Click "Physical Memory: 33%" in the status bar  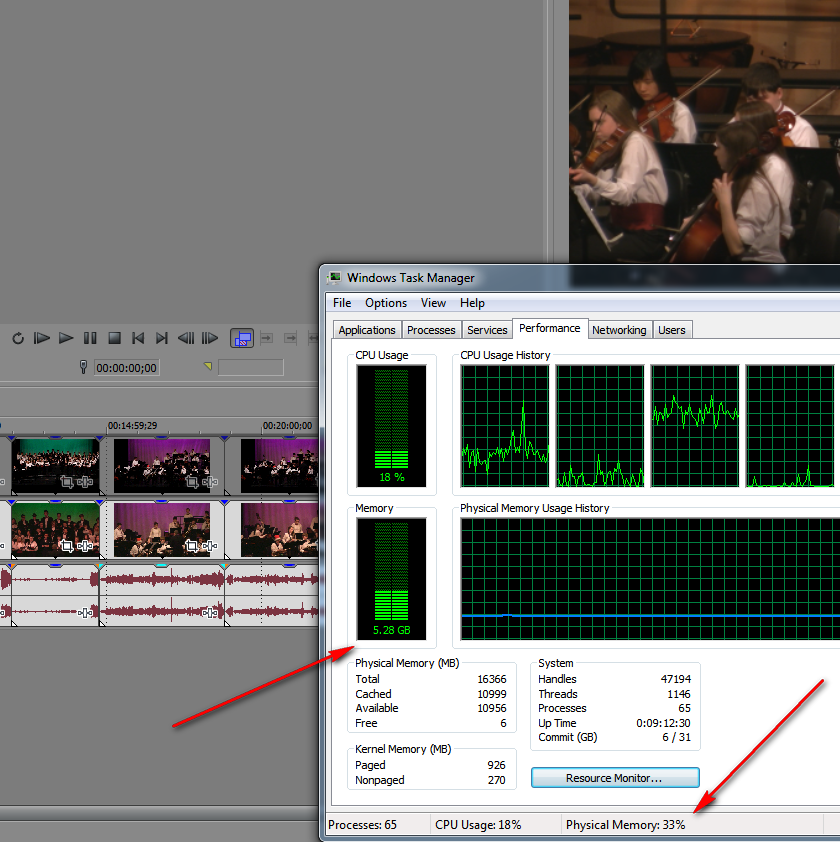pos(626,825)
